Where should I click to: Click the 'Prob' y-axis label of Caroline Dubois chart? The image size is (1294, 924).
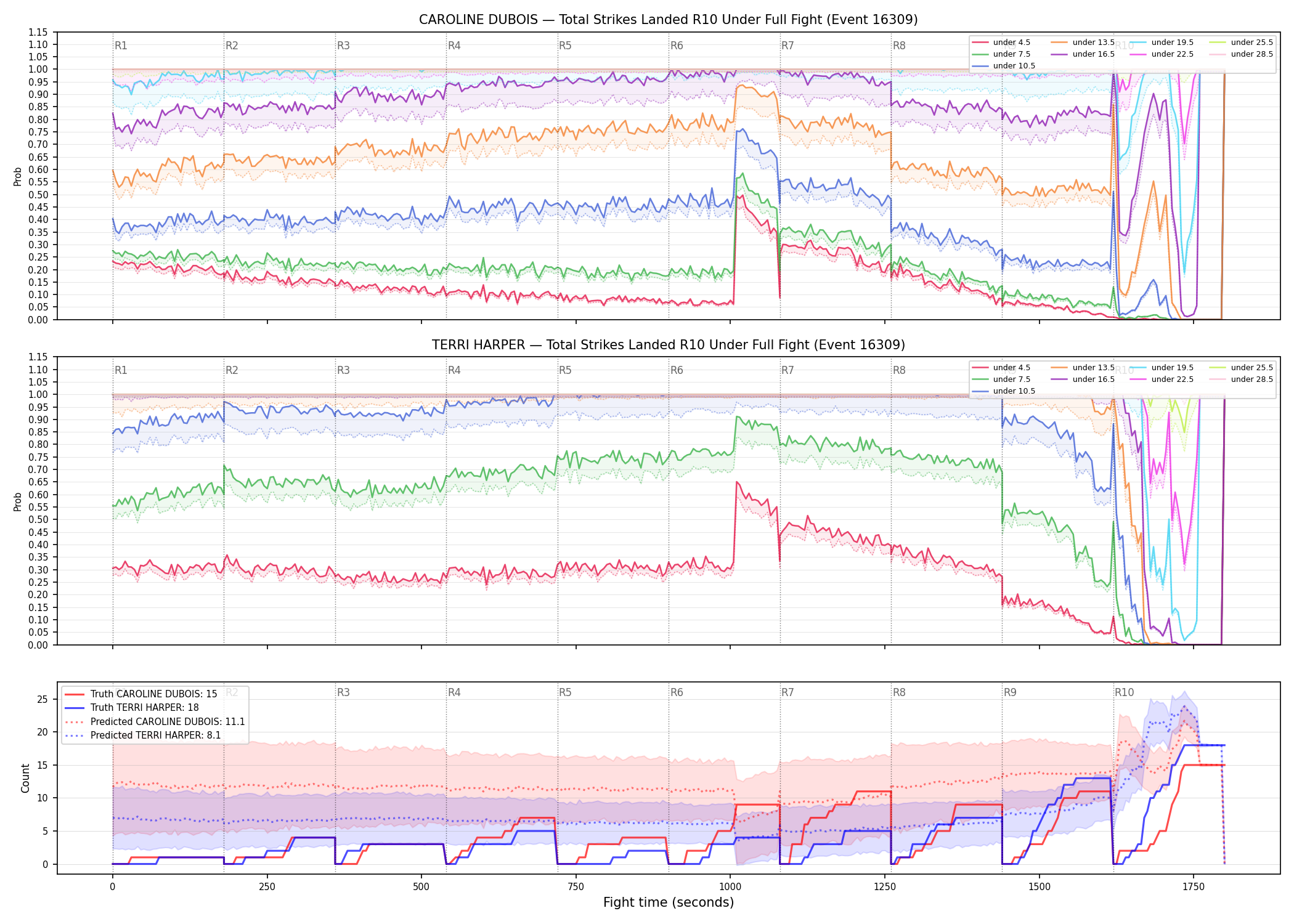pos(17,177)
